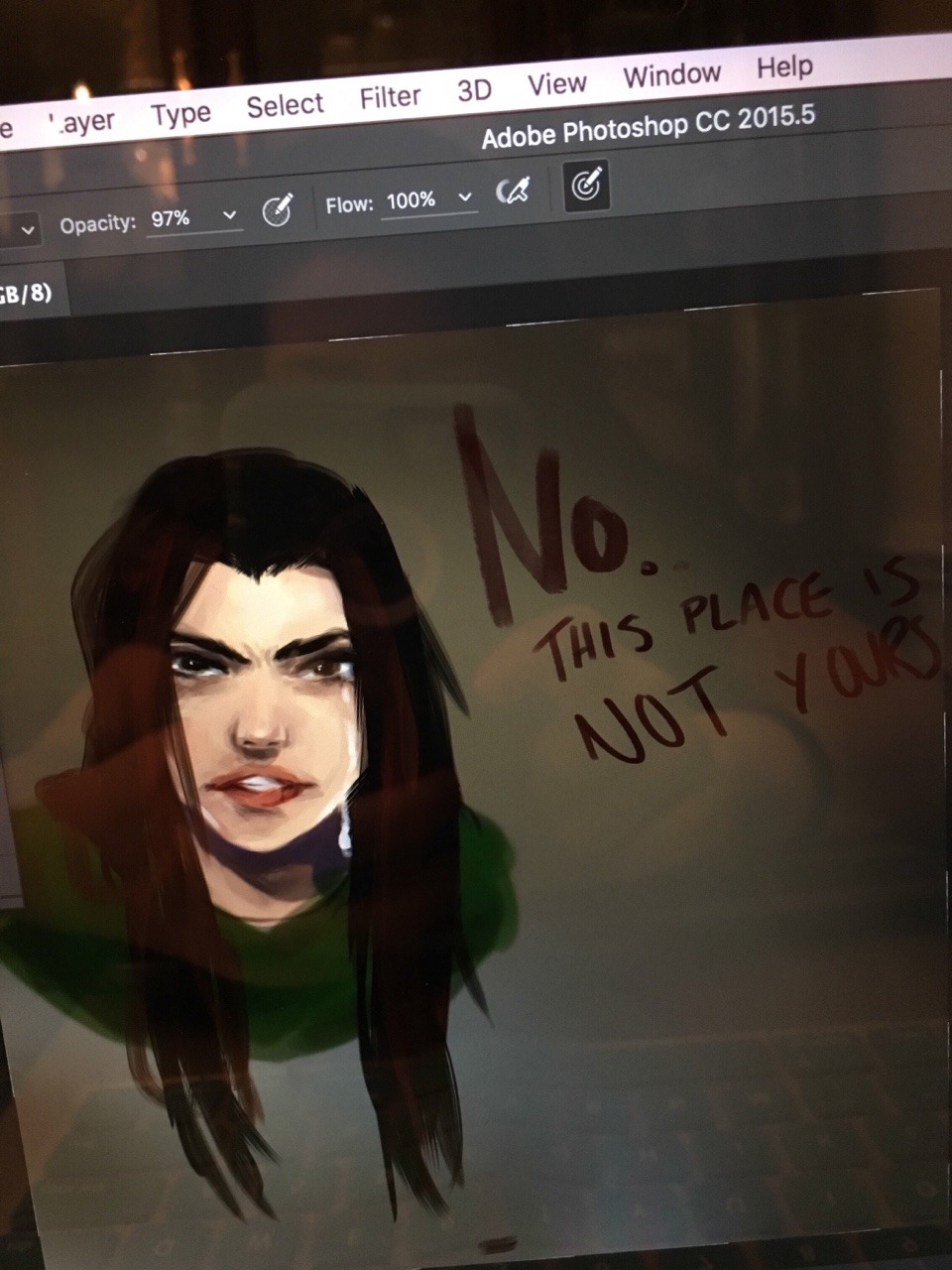
Task: Click the Opacity 97% value field
Action: (172, 218)
